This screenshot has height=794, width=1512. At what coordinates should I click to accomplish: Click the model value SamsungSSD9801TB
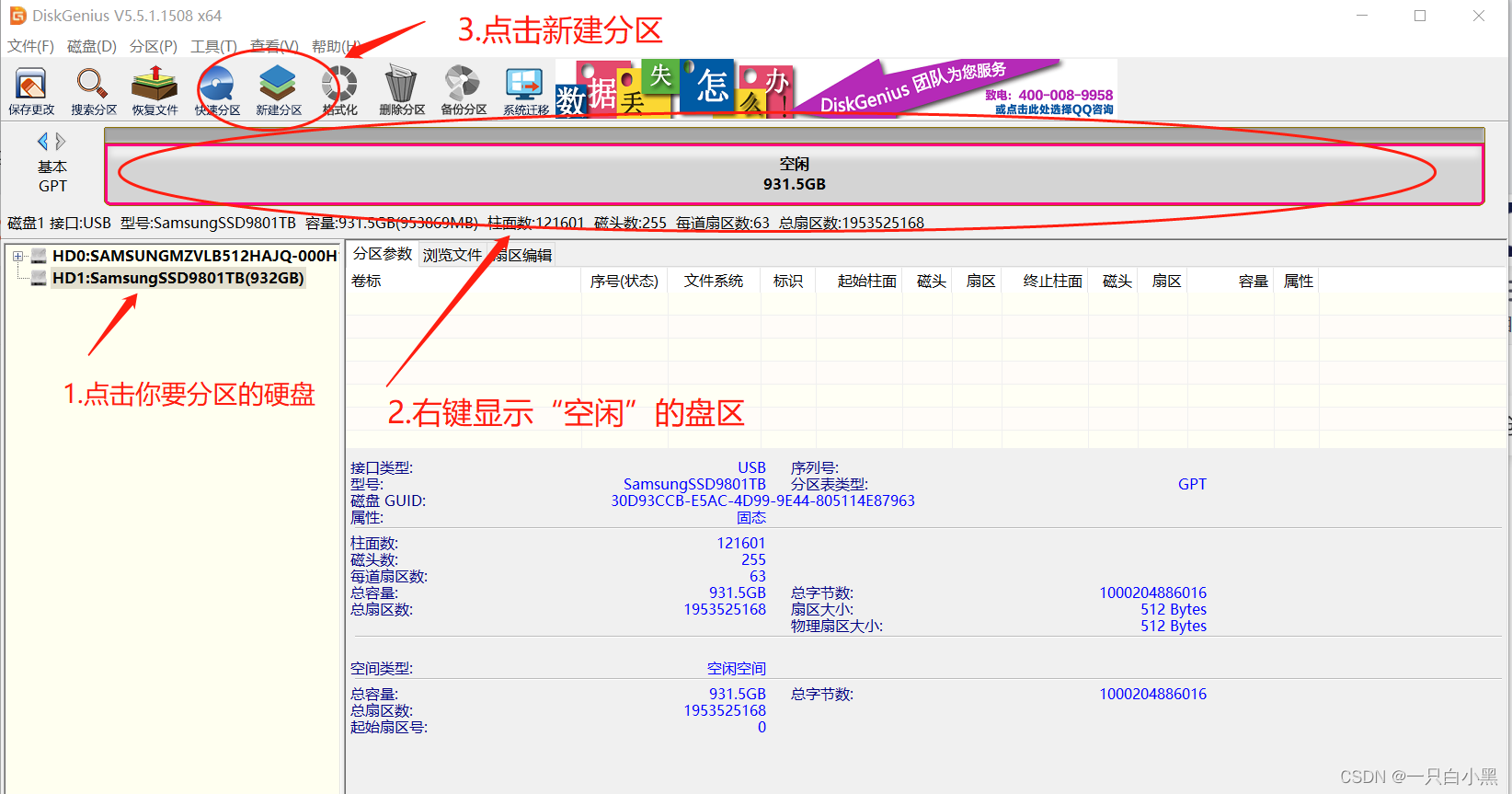click(694, 484)
